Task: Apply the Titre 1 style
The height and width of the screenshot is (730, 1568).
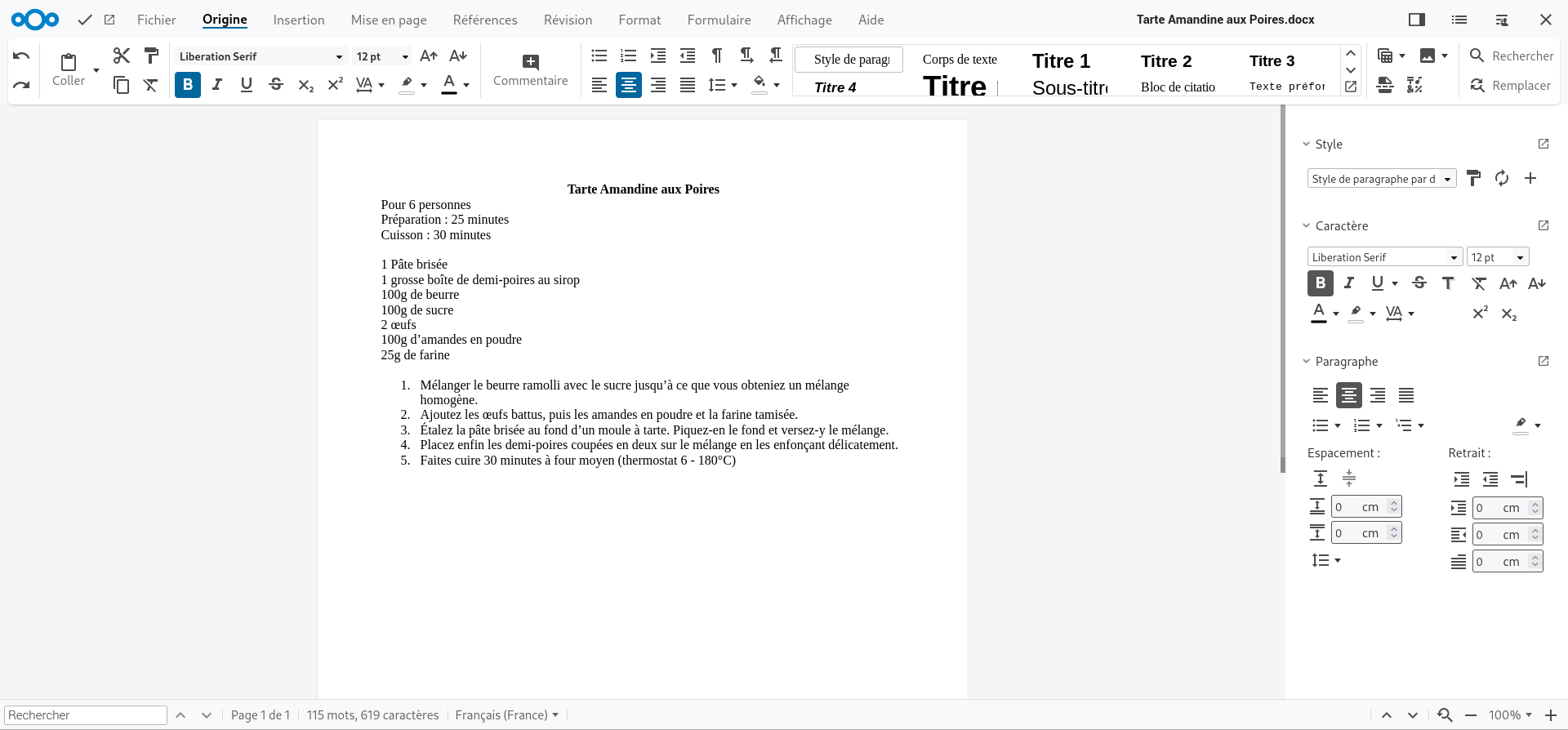Action: tap(1061, 61)
